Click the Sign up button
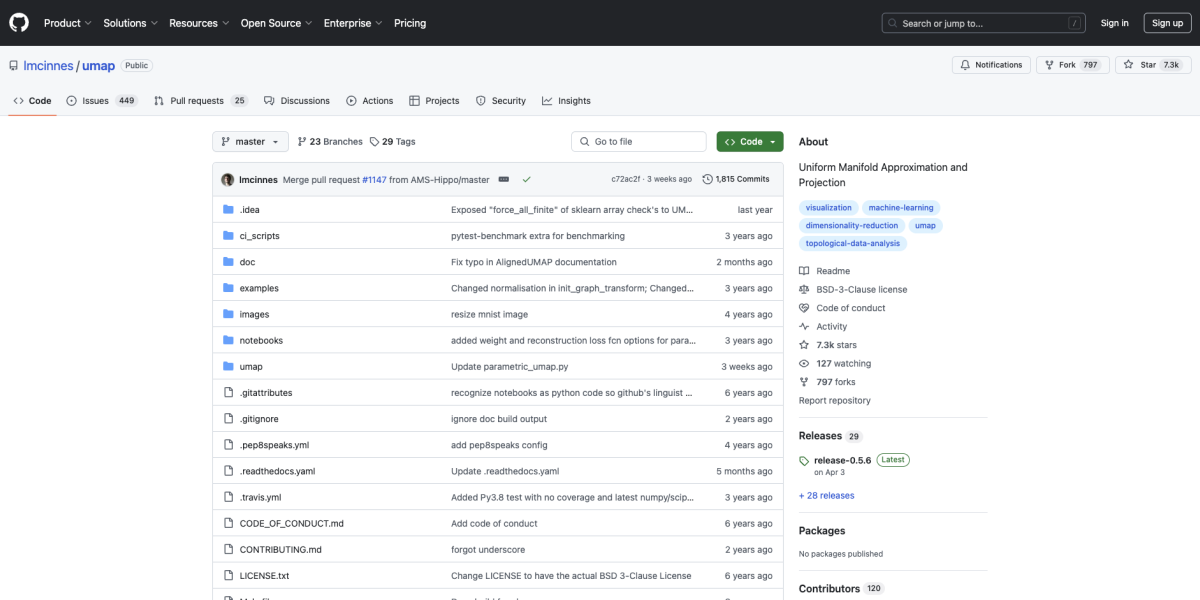Screen dimensions: 1200x600 pyautogui.click(x=1167, y=22)
